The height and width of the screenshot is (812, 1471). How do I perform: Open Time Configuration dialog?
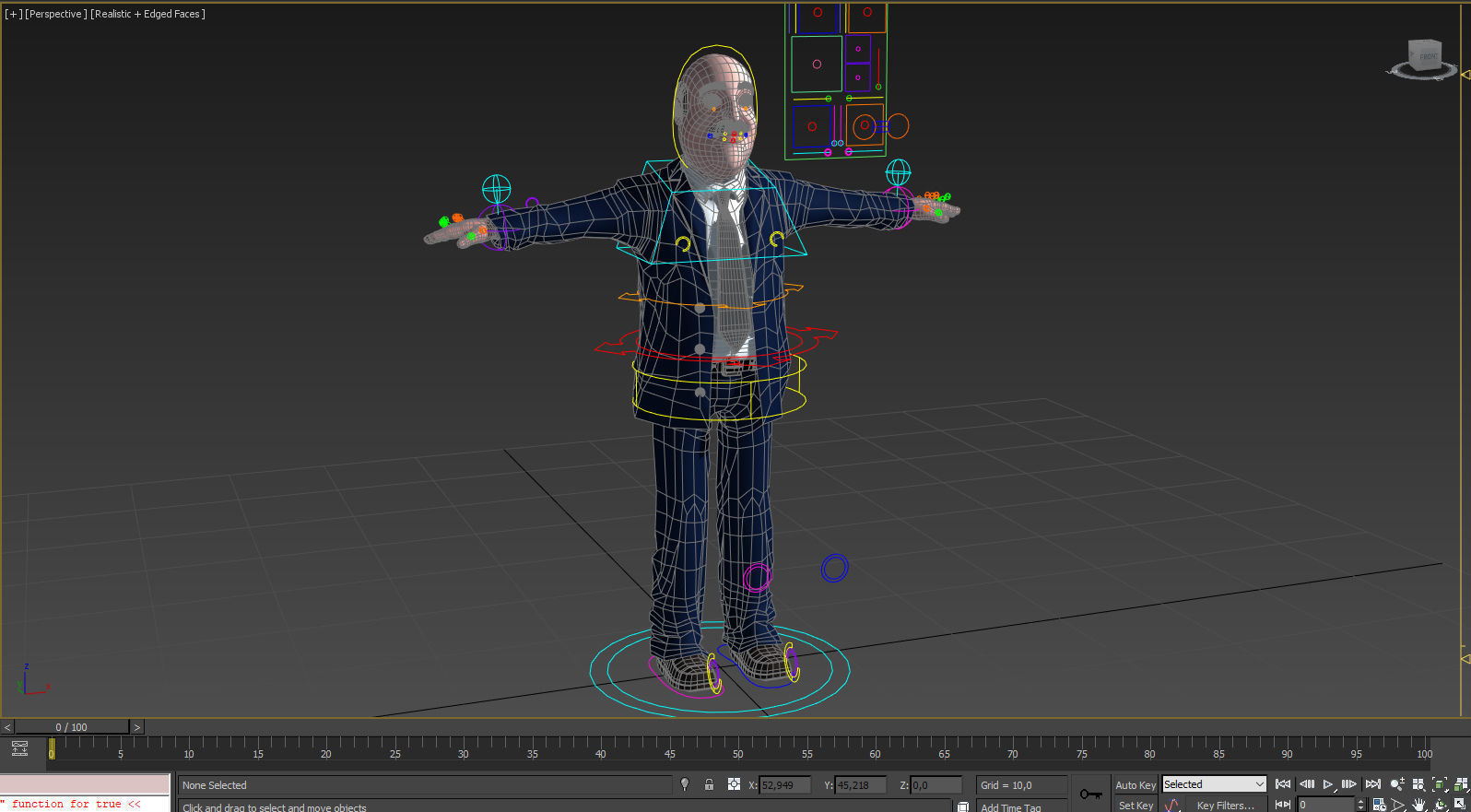[x=1379, y=805]
